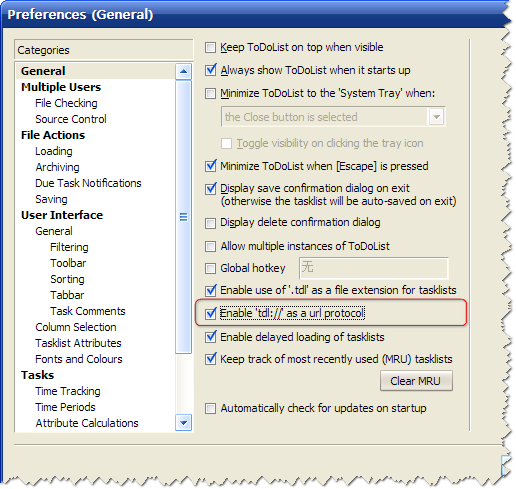This screenshot has height=489, width=516.
Task: Select the Tasks category
Action: tap(37, 375)
